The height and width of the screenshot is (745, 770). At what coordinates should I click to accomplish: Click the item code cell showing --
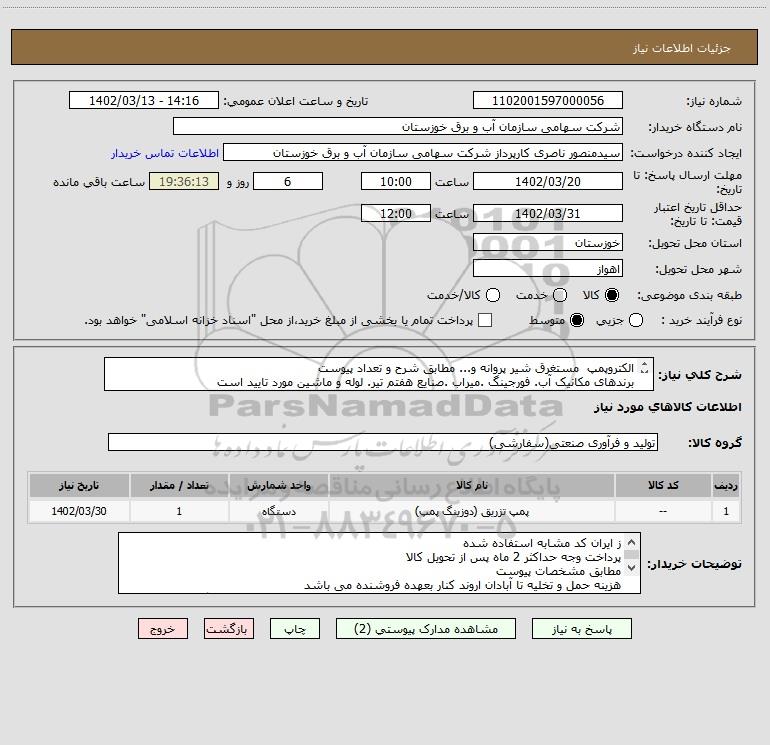pos(663,511)
